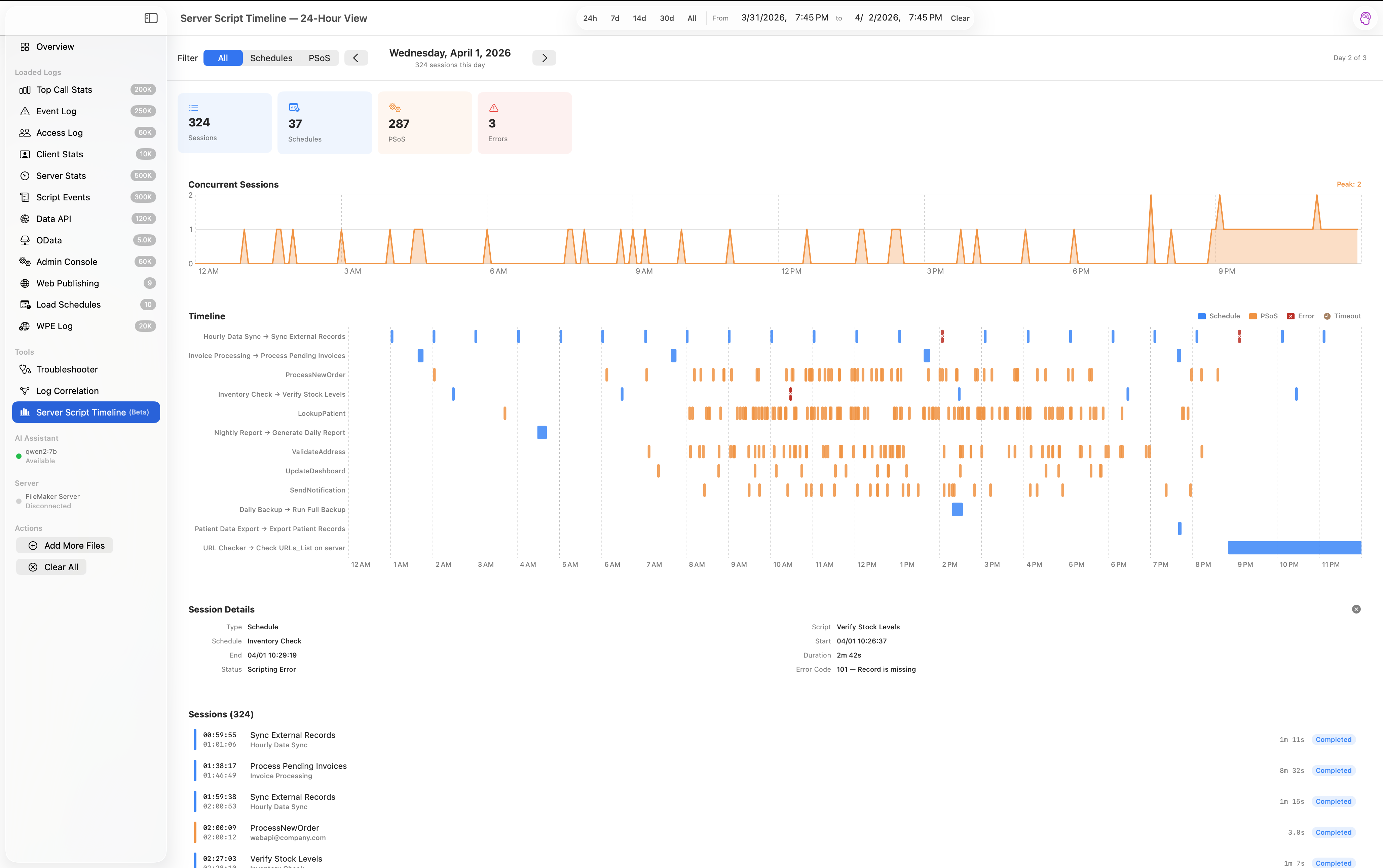Select the PSoS filter option
1383x868 pixels.
319,58
